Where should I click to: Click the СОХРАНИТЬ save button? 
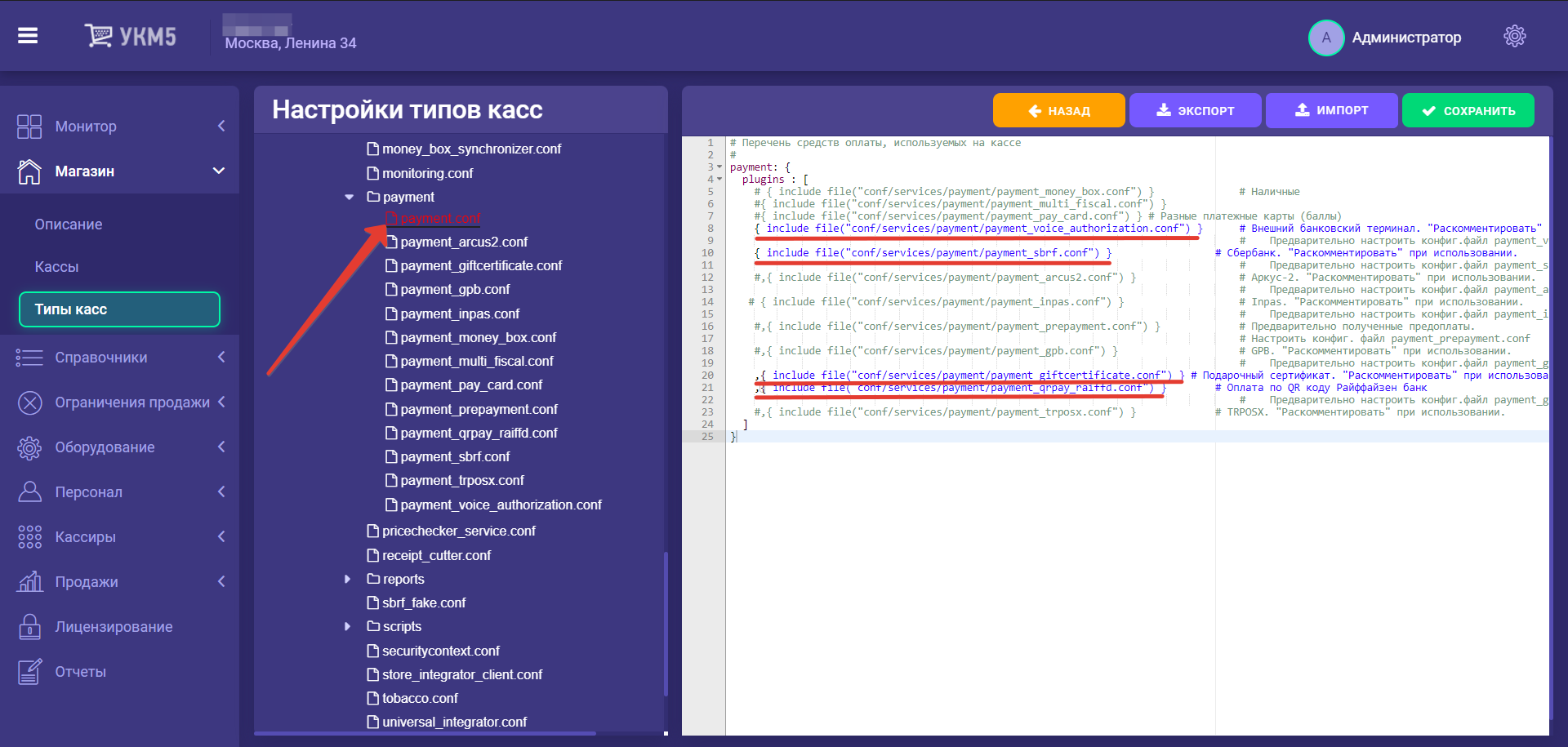click(x=1468, y=110)
